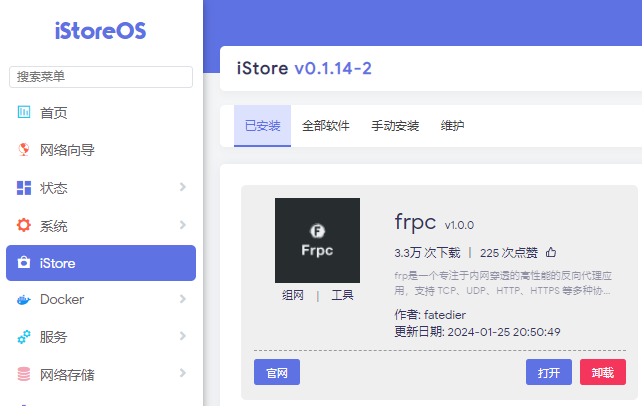Click the 更新日期 2024-01-25 text
This screenshot has height=406, width=642.
tap(477, 332)
